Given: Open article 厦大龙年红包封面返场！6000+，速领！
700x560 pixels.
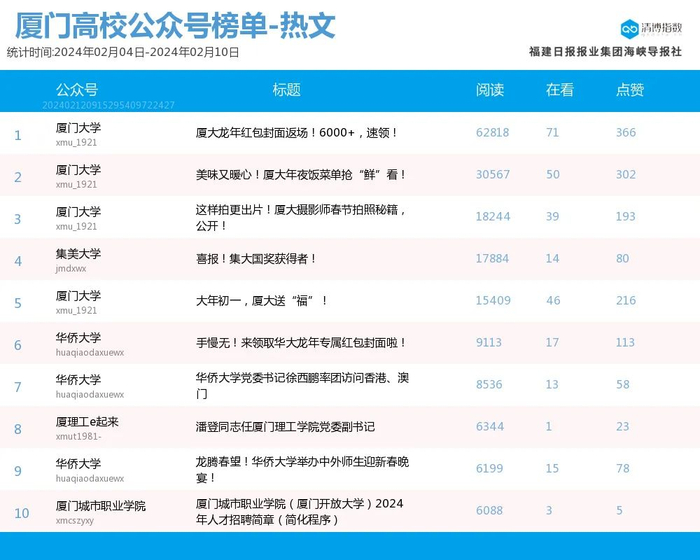Looking at the screenshot, I should click(x=296, y=133).
